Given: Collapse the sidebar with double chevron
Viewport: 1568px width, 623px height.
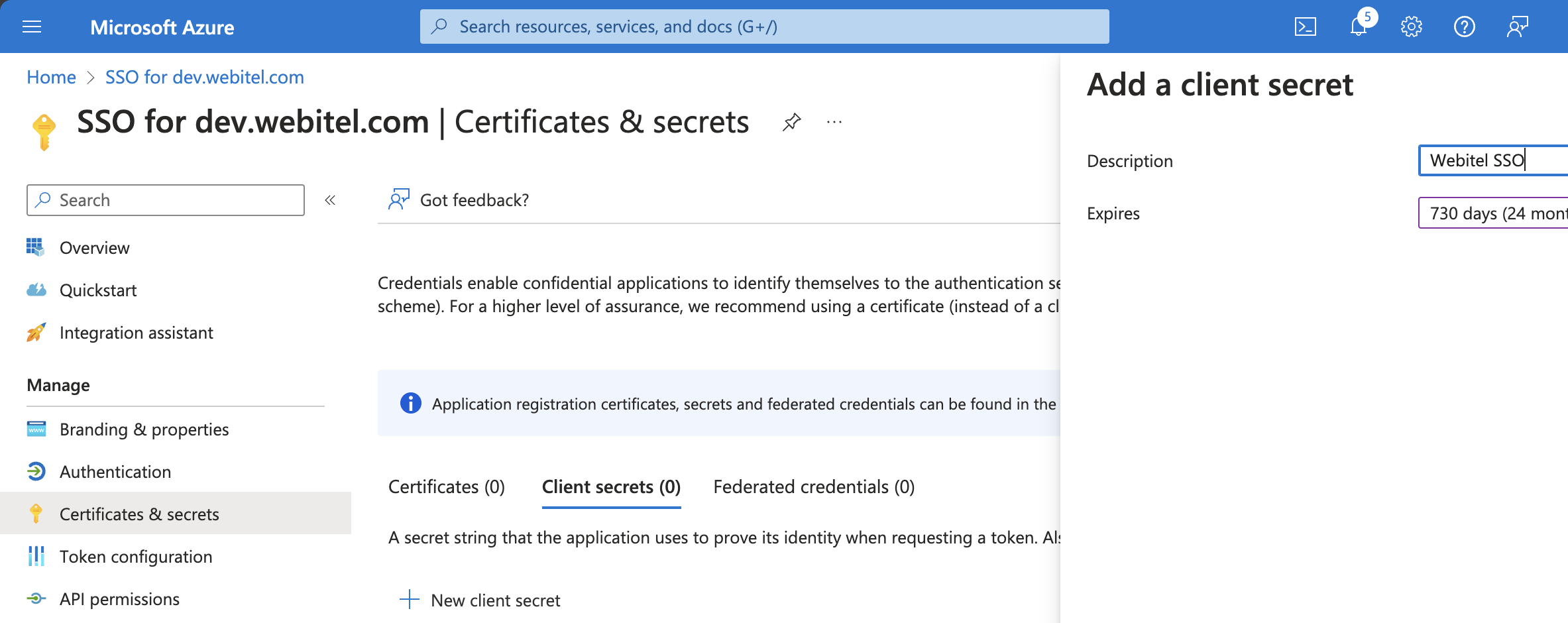Looking at the screenshot, I should (330, 200).
